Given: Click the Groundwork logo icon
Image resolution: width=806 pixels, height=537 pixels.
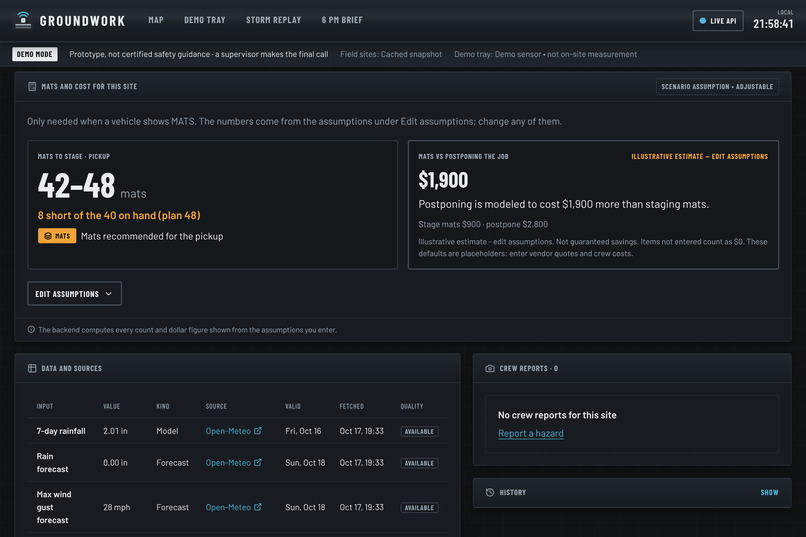Looking at the screenshot, I should click(23, 20).
